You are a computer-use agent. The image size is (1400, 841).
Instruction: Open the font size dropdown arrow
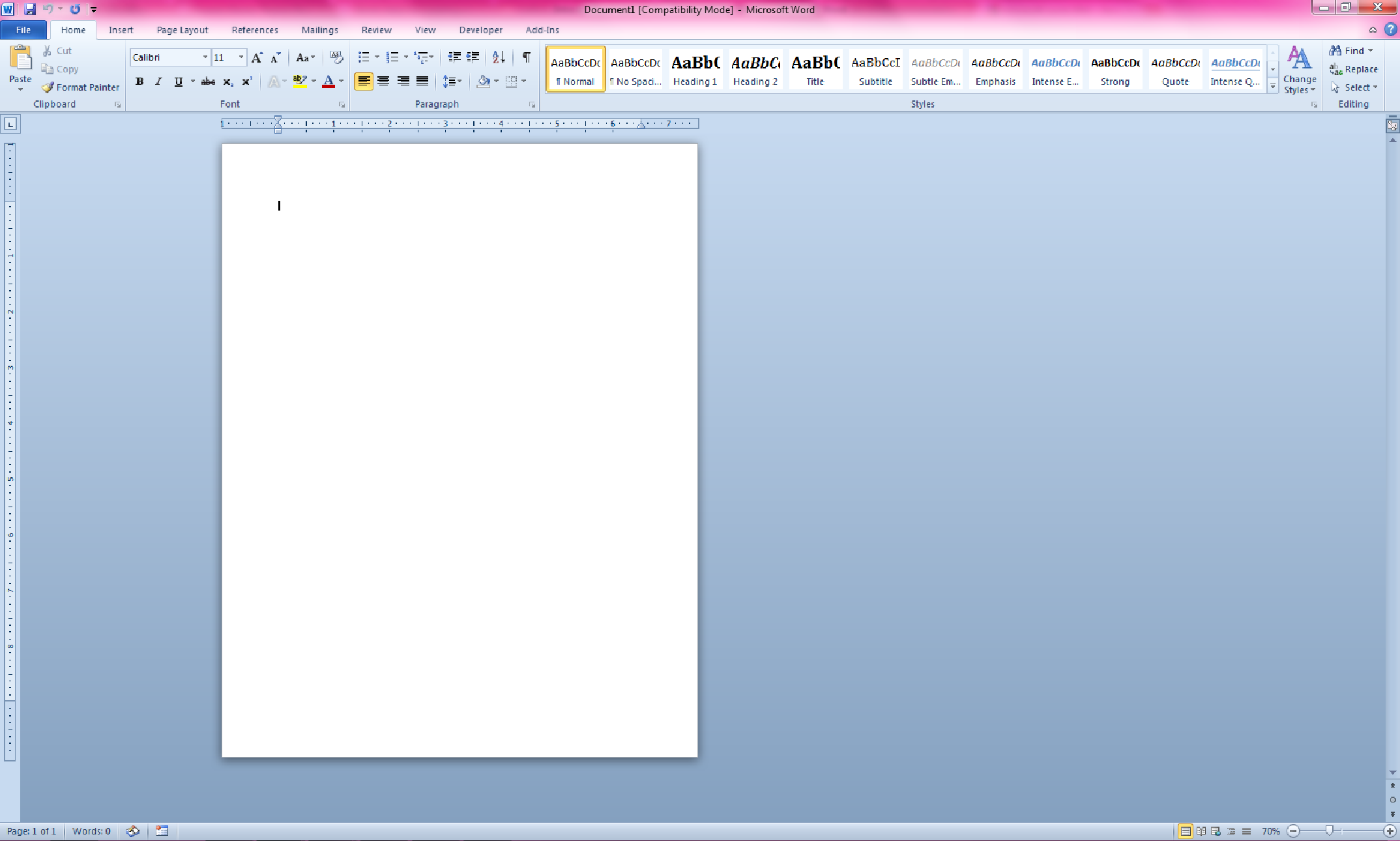click(241, 57)
